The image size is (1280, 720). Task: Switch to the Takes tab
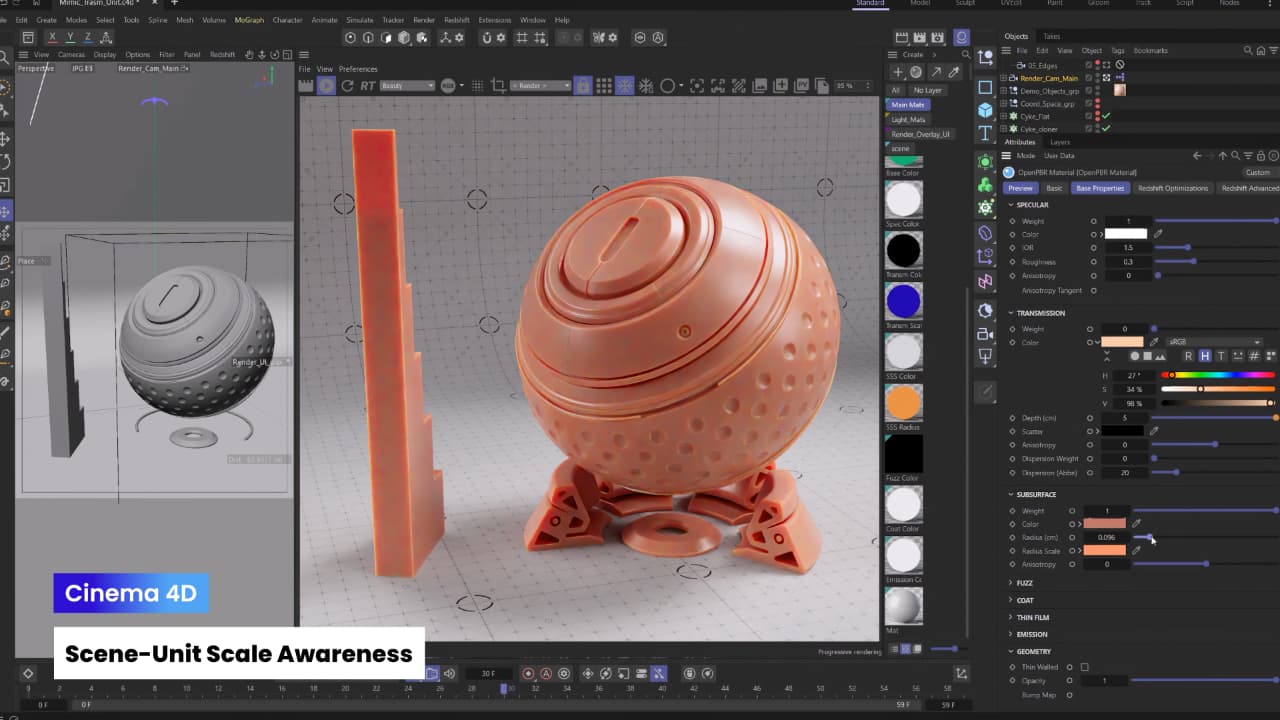(x=1051, y=36)
